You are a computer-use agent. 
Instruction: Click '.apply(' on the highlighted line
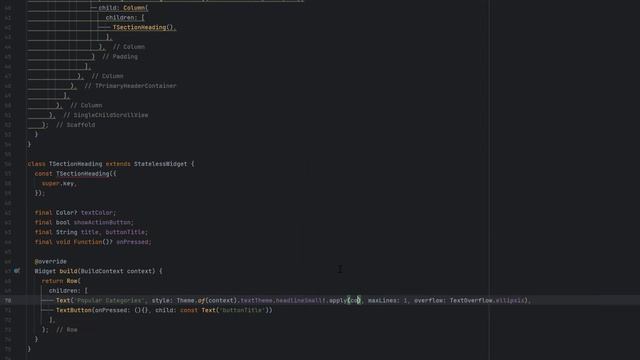pyautogui.click(x=338, y=300)
